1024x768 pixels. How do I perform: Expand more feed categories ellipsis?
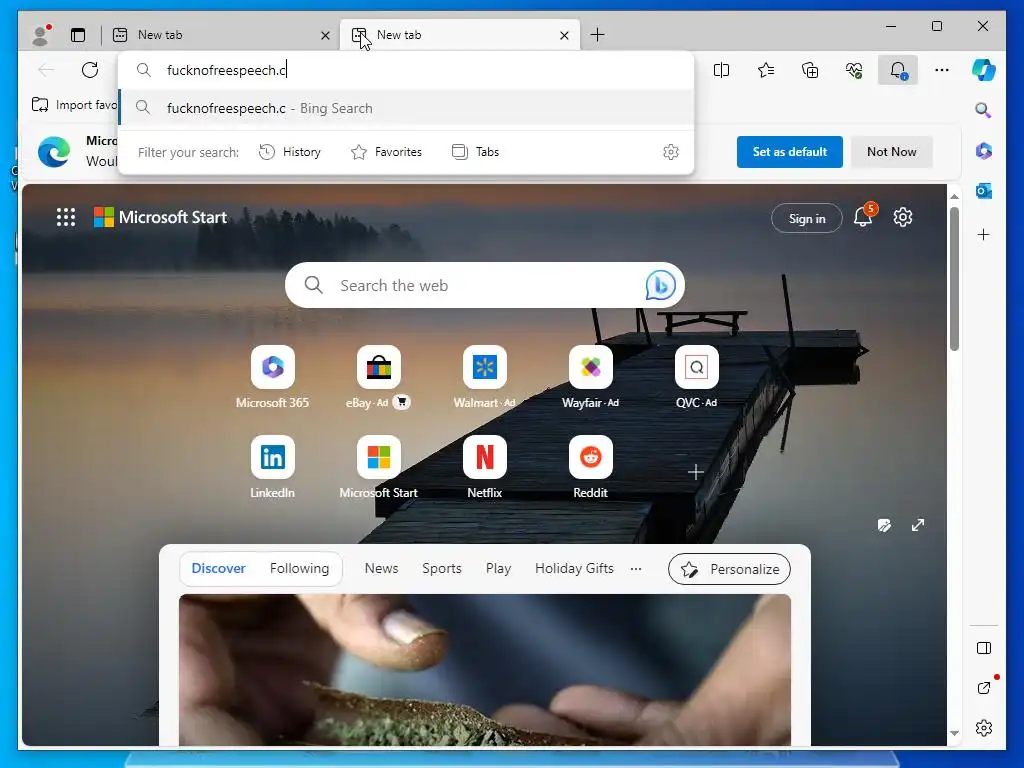click(x=635, y=569)
